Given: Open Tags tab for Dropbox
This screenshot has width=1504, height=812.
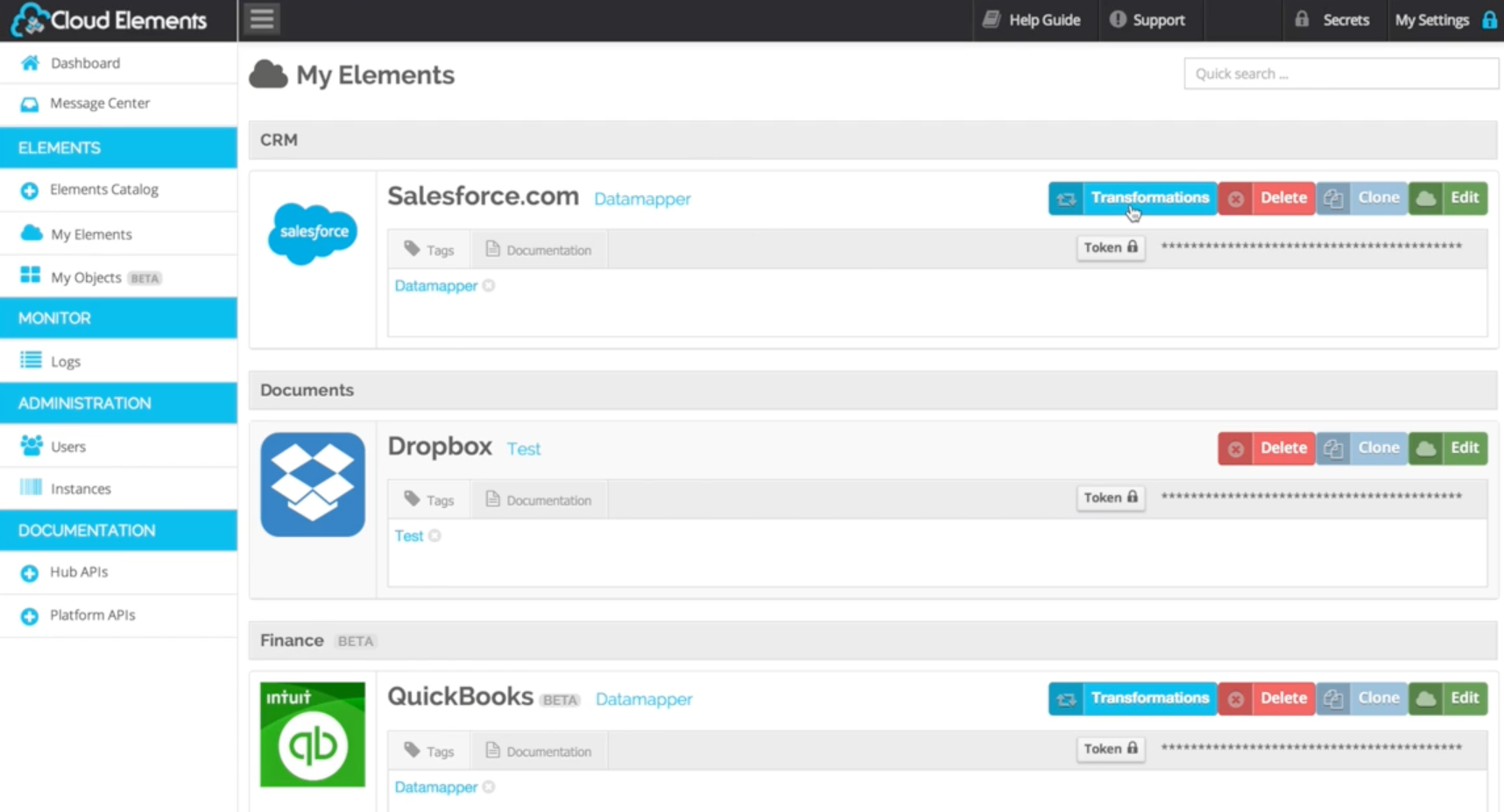Looking at the screenshot, I should pyautogui.click(x=429, y=500).
